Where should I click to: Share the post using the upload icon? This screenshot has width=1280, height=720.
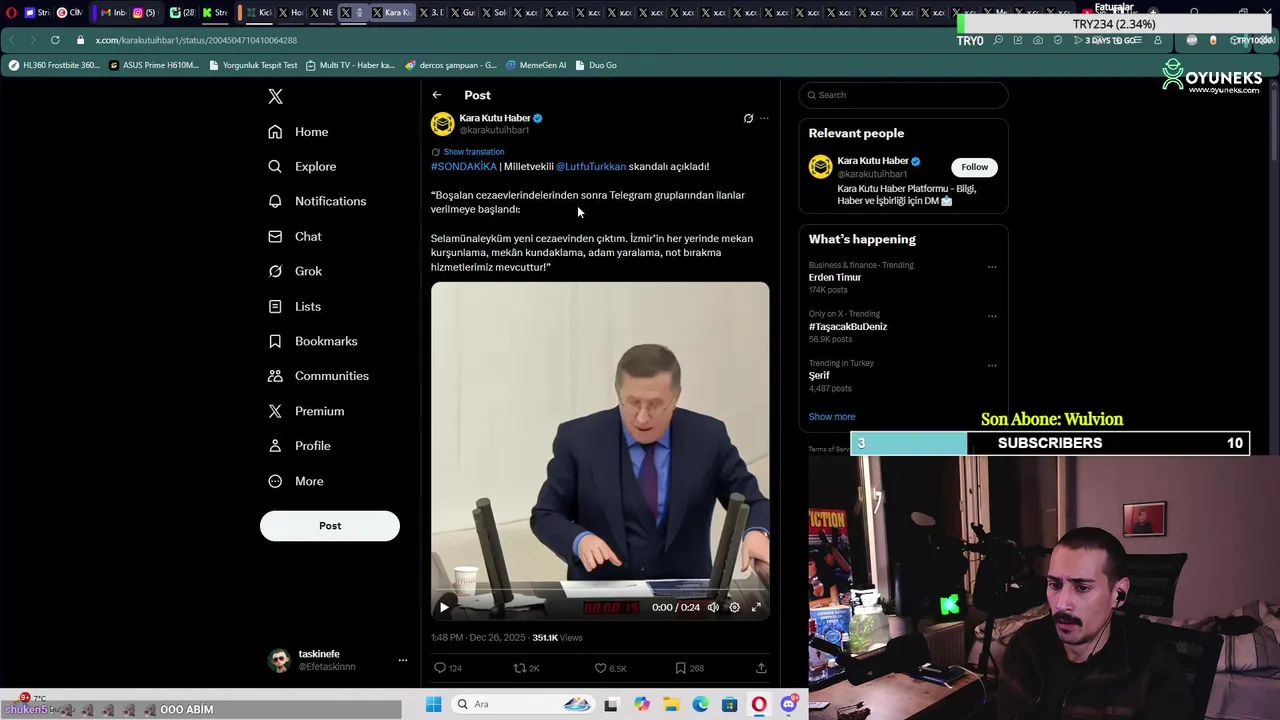[x=761, y=668]
